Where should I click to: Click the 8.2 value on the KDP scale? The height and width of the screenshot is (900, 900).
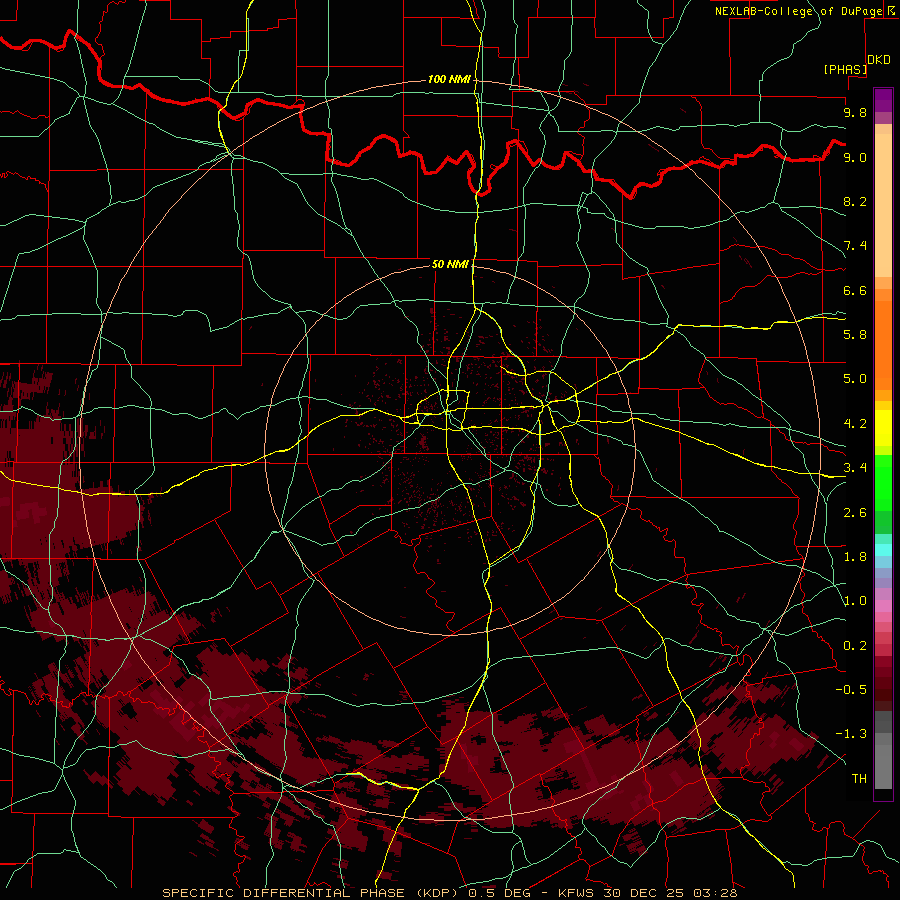point(855,201)
